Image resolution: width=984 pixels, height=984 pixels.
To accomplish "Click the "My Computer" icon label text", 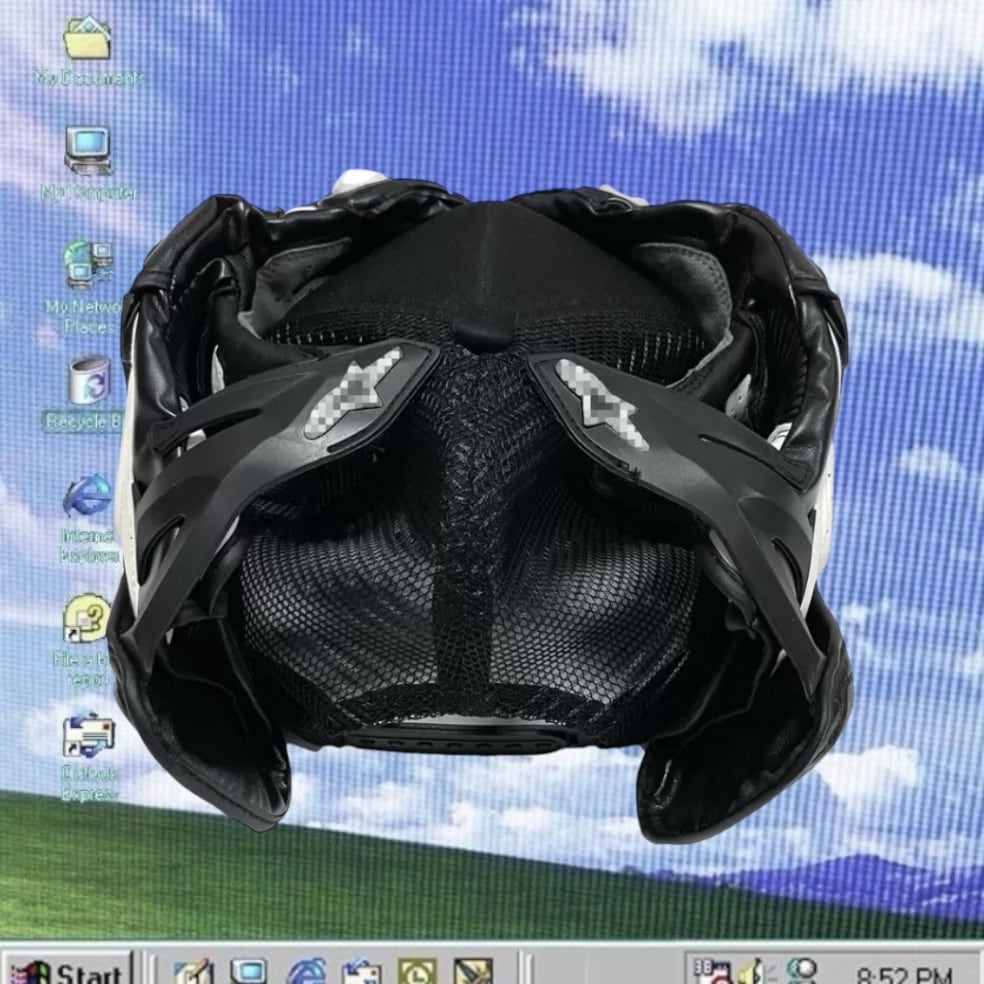I will point(88,192).
